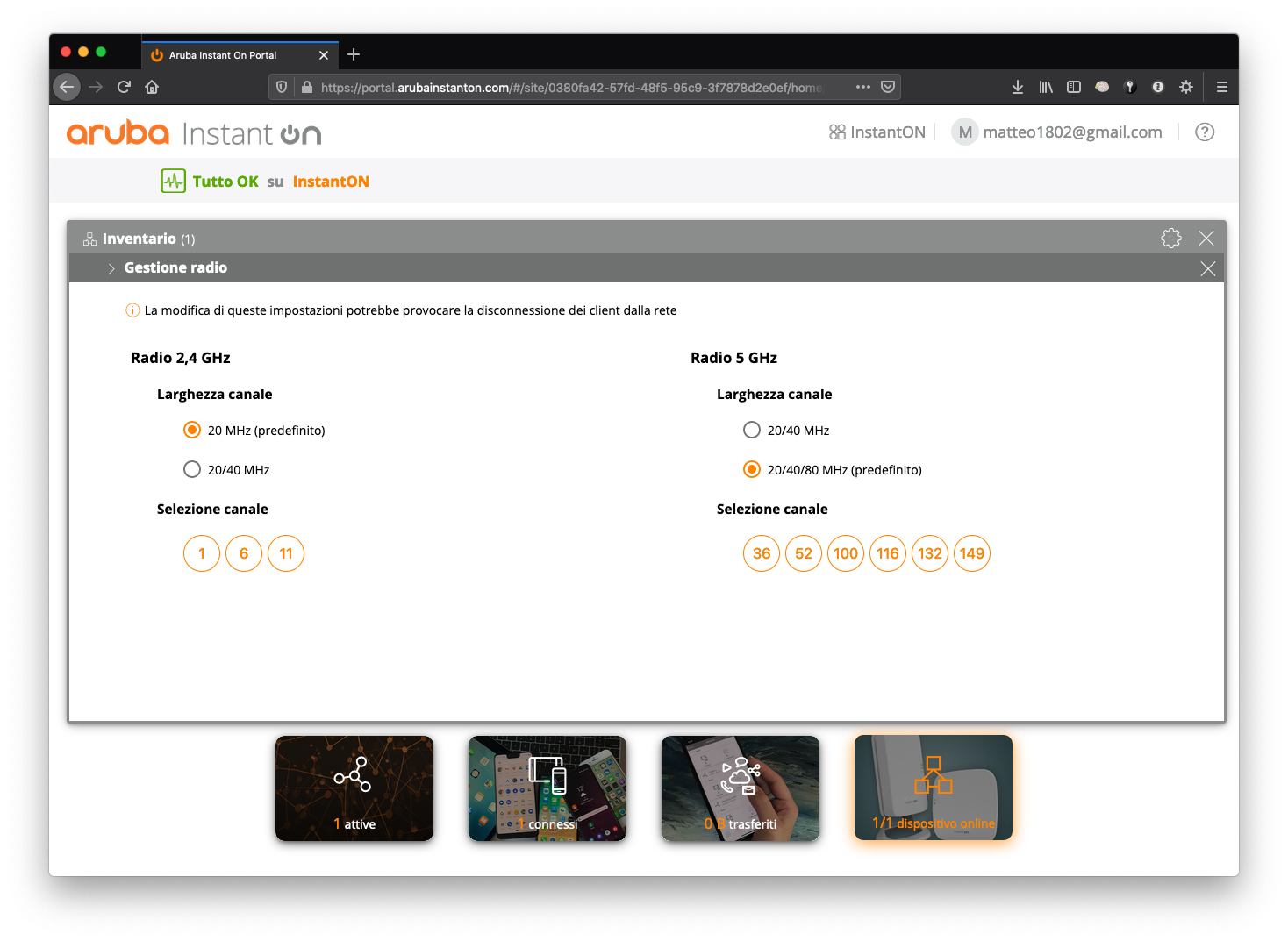Toggle channel 149 on 5 GHz radio
1288x941 pixels.
(972, 553)
